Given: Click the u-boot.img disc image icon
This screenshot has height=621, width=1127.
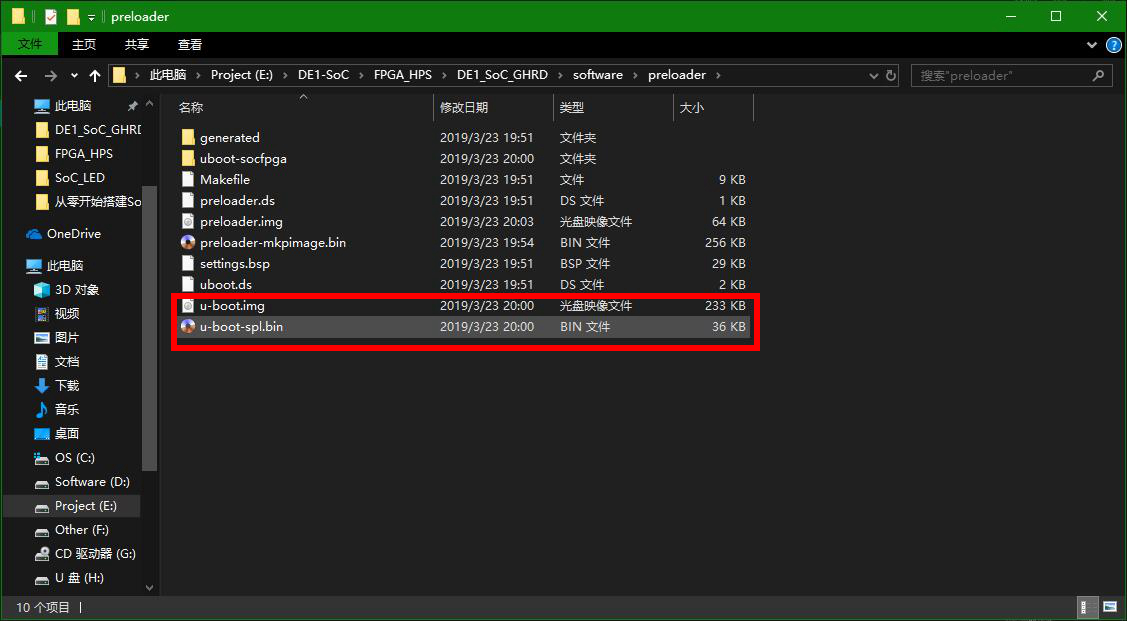Looking at the screenshot, I should tap(188, 305).
